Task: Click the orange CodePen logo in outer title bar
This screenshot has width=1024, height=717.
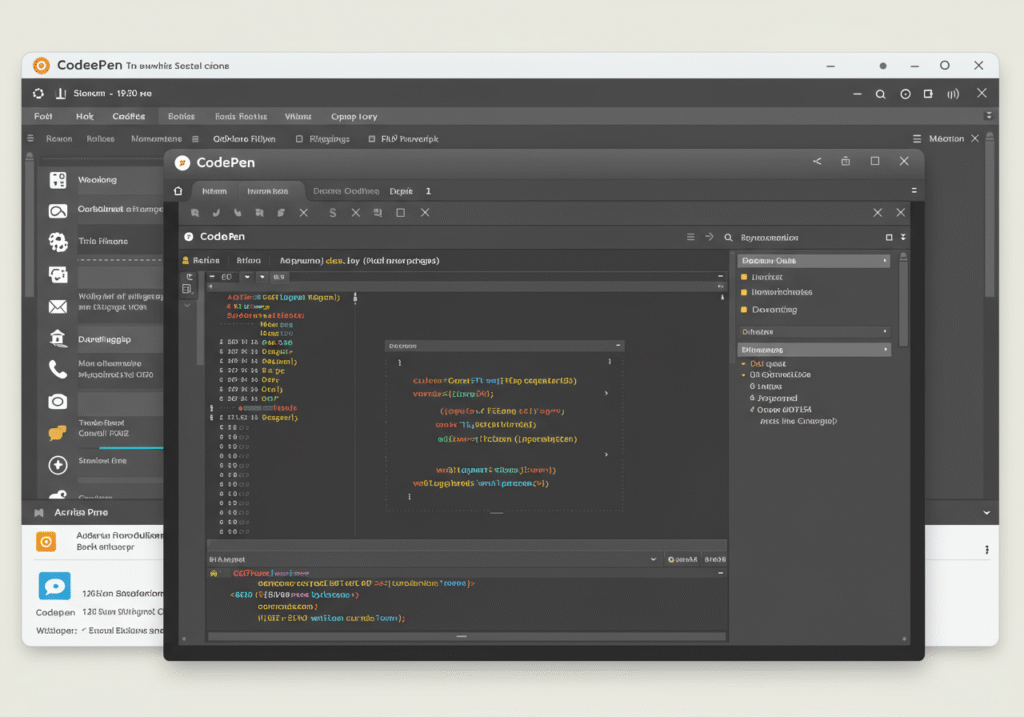Action: (41, 65)
